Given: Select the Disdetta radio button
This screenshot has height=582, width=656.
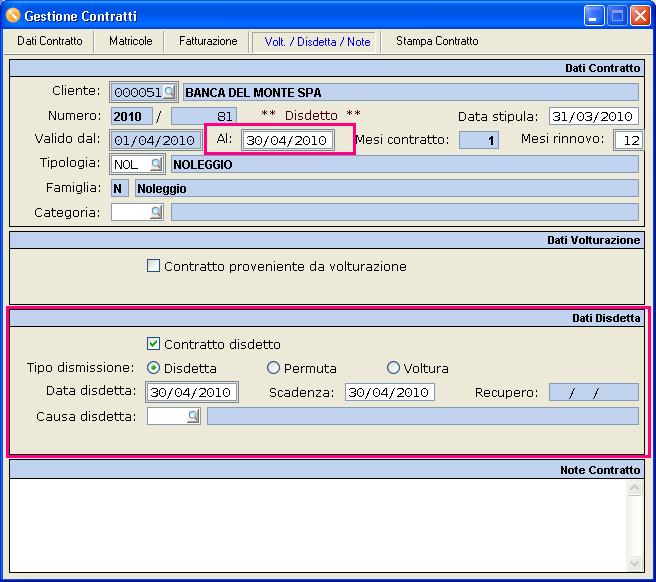Looking at the screenshot, I should pos(154,368).
